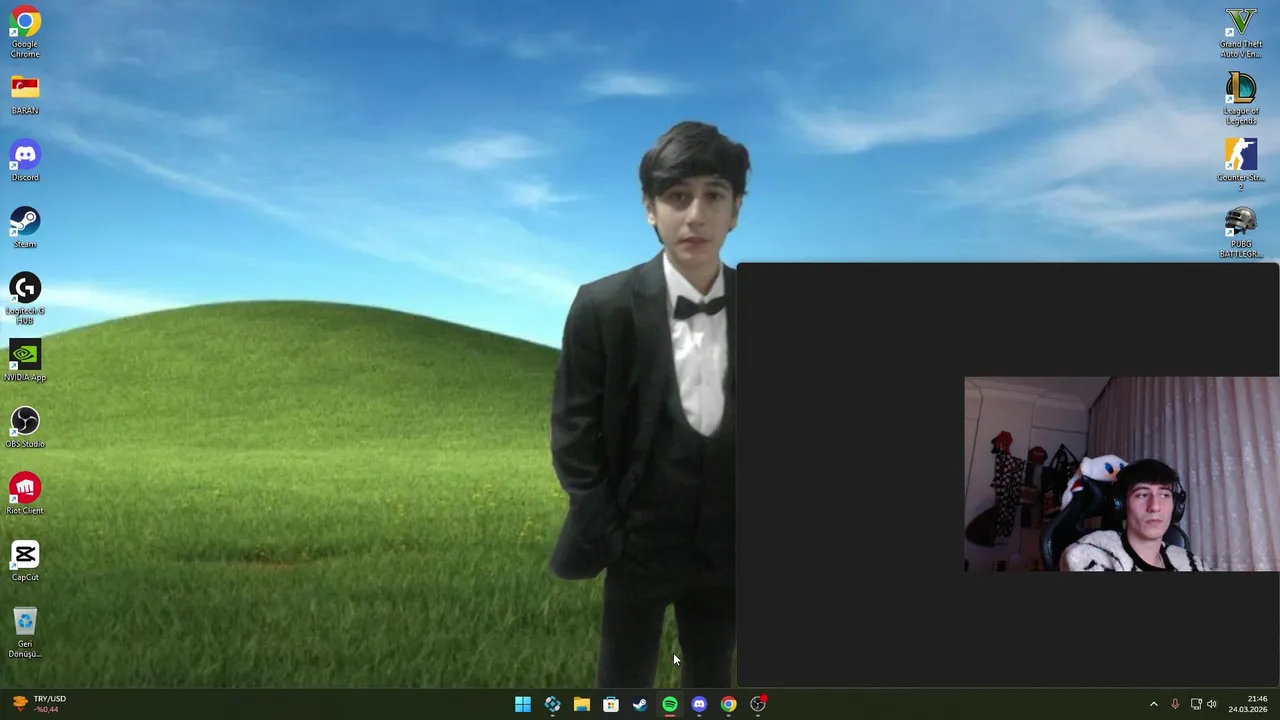Viewport: 1280px width, 720px height.
Task: Open the NVIDIA App desktop icon
Action: pos(25,361)
